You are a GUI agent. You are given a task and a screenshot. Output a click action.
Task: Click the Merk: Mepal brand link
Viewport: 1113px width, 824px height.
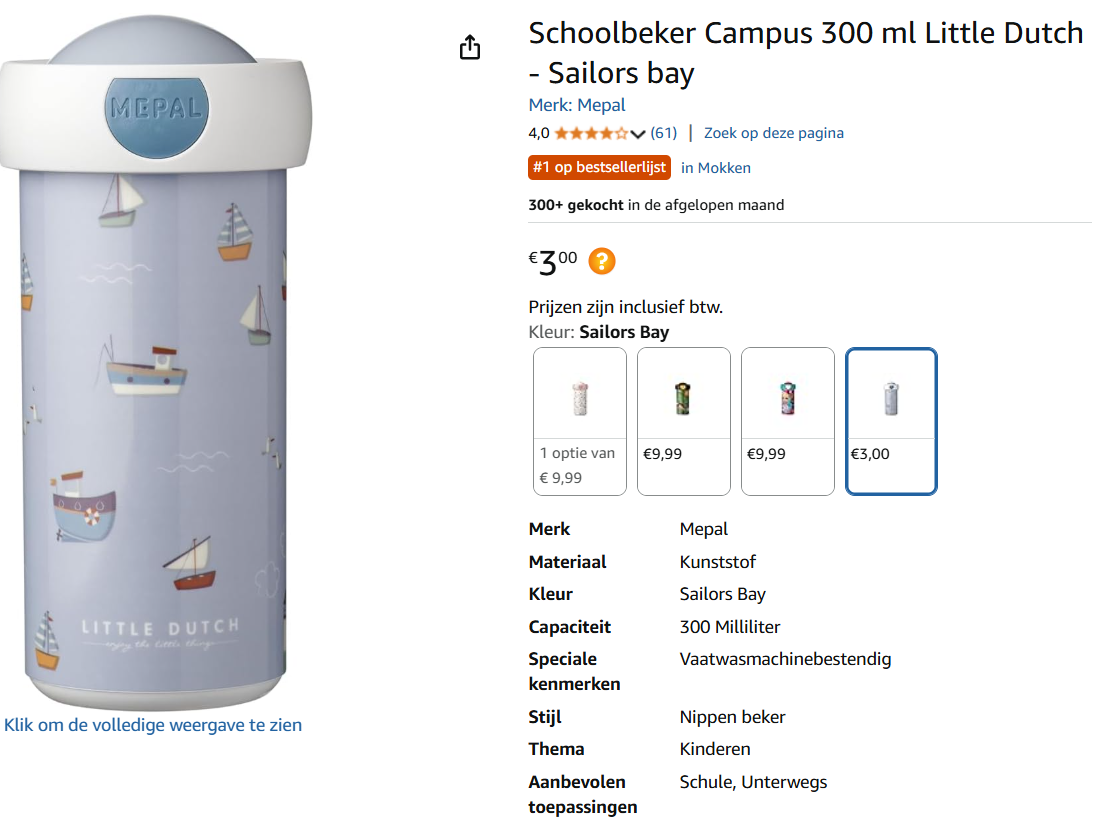576,104
